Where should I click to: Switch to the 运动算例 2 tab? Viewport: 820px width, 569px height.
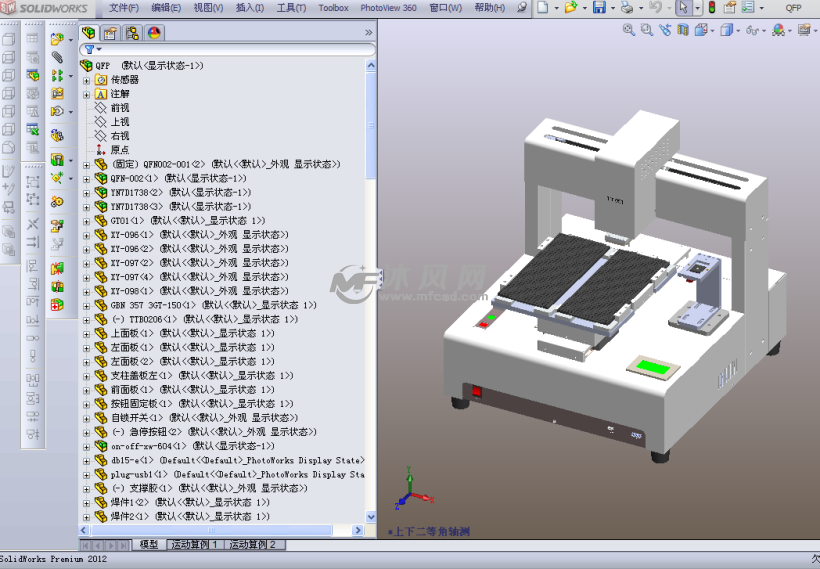click(x=254, y=544)
